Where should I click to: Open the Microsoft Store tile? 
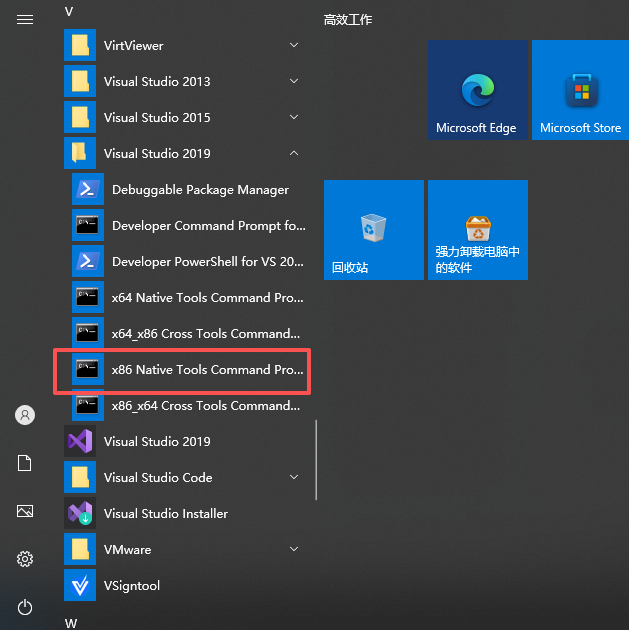[x=581, y=90]
